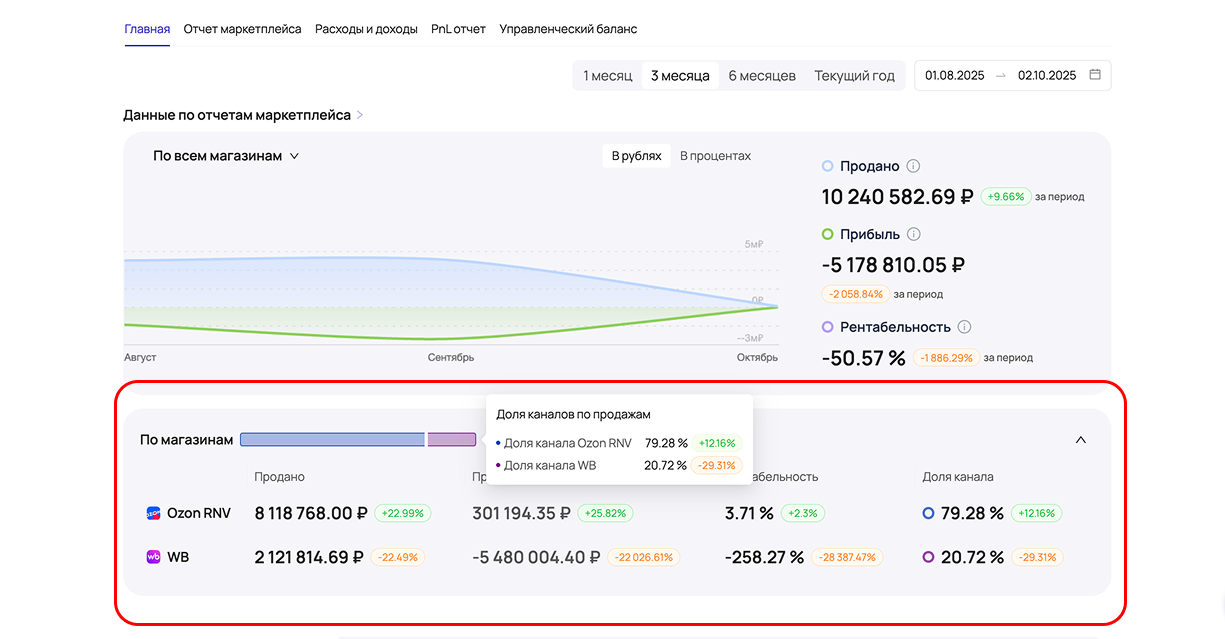Choose the 6 месяцев period button

761,76
